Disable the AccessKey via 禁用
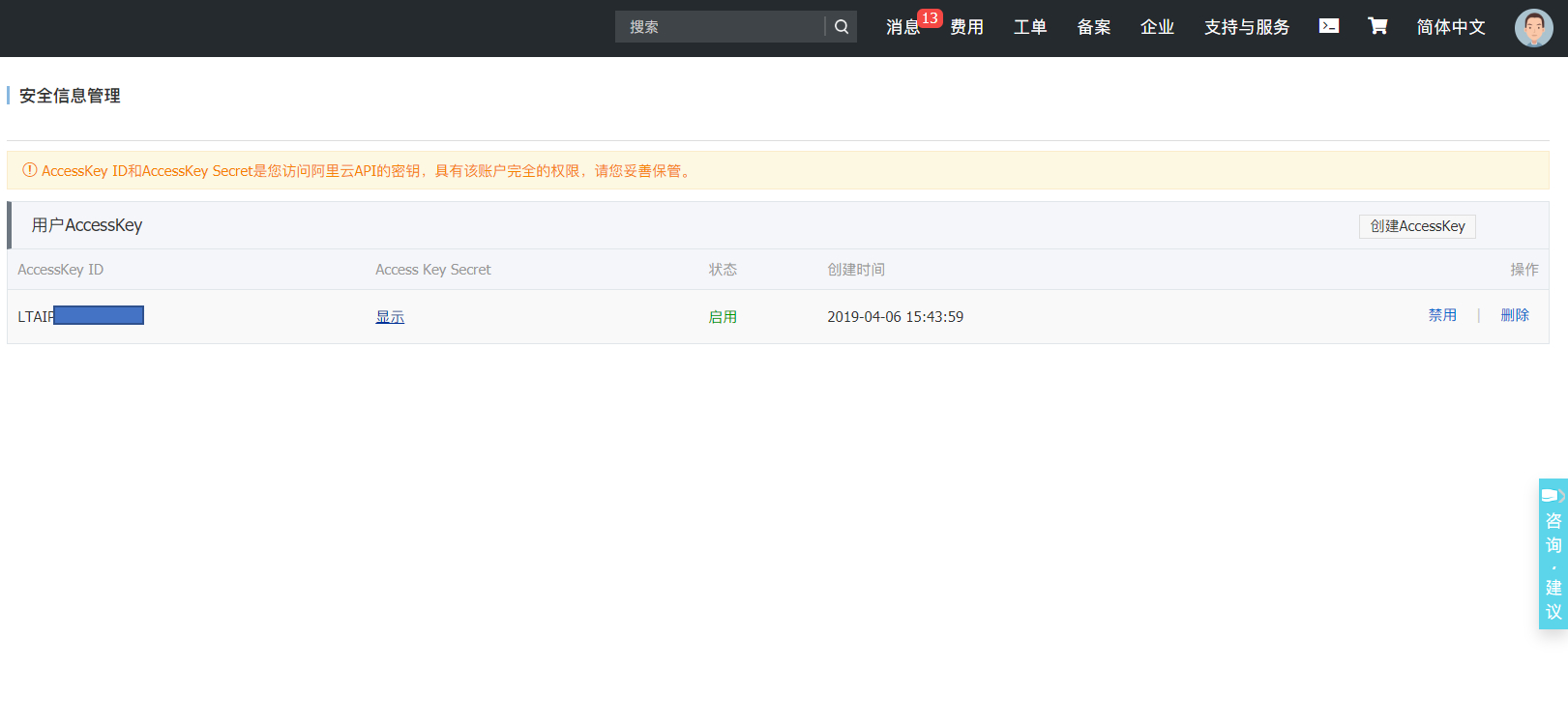 [x=1442, y=315]
